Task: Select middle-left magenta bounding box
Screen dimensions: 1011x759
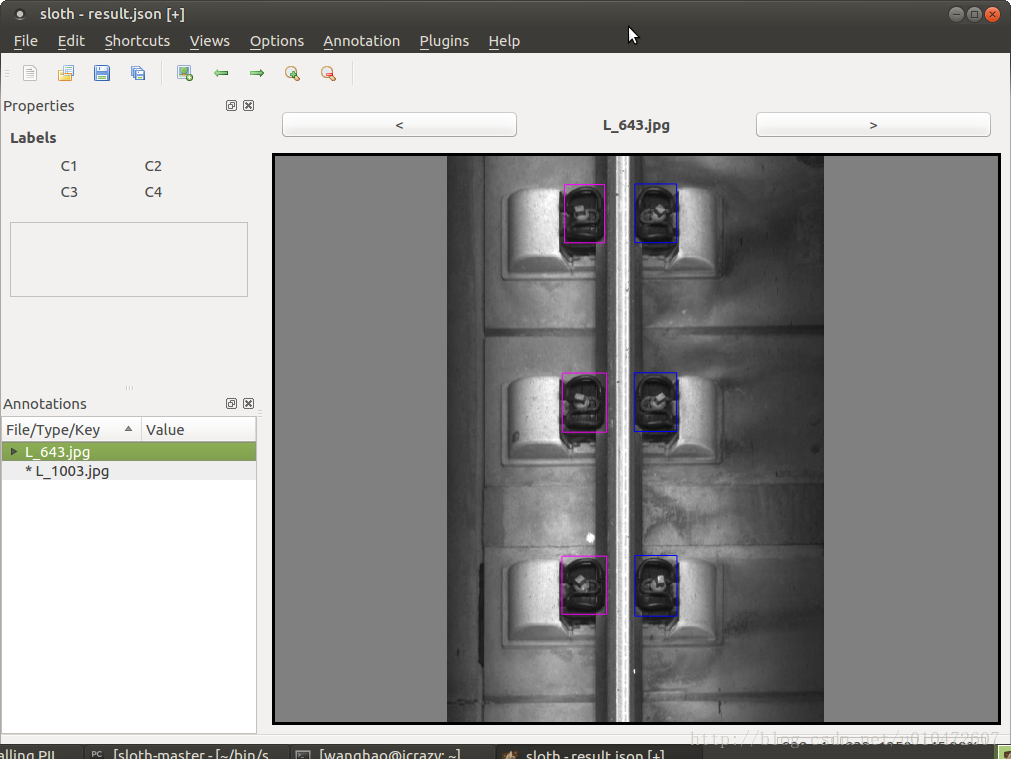Action: [584, 402]
